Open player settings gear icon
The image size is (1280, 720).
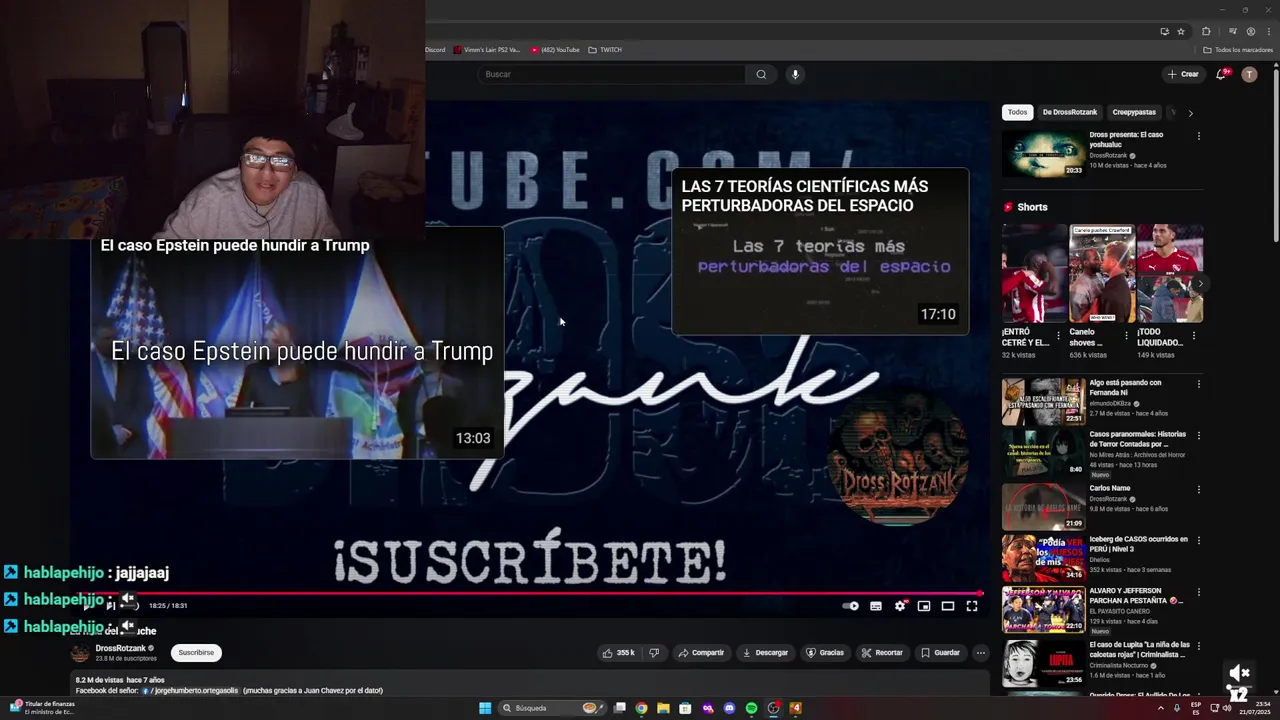pyautogui.click(x=900, y=606)
